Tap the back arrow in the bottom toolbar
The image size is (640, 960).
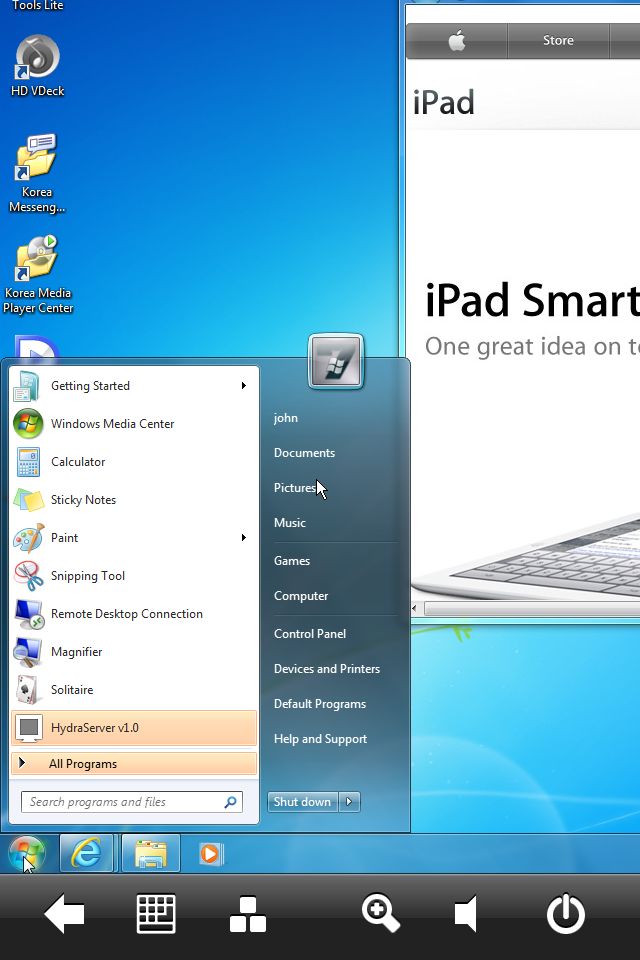pyautogui.click(x=64, y=913)
